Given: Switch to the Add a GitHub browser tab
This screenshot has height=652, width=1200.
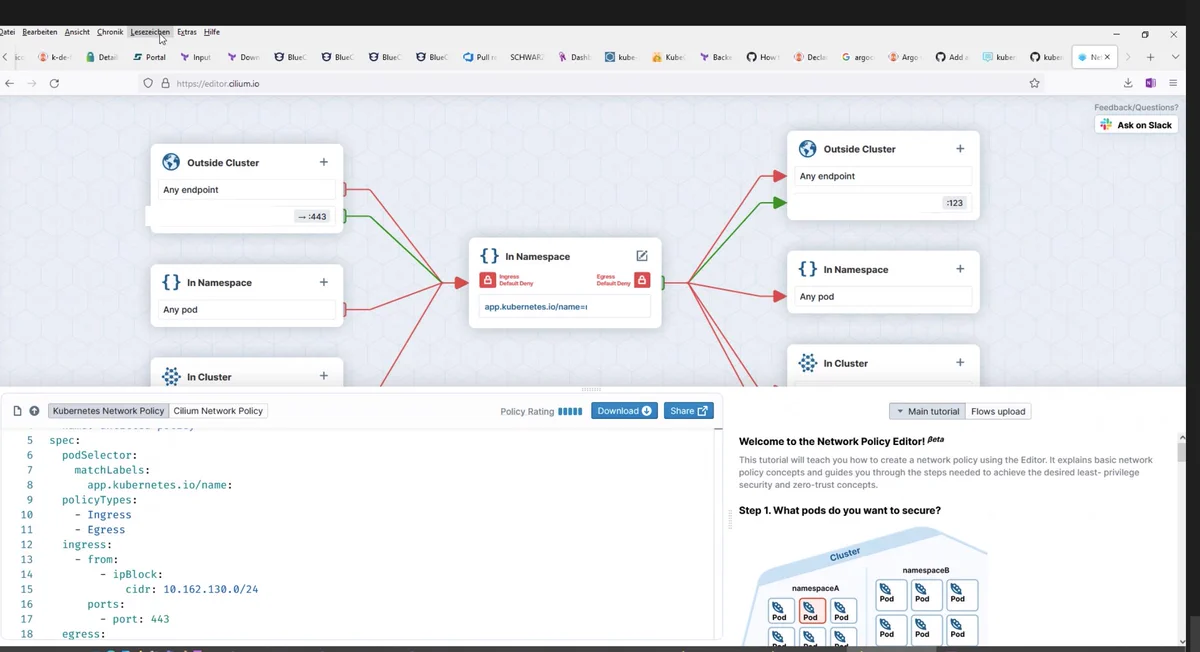Looking at the screenshot, I should [951, 57].
